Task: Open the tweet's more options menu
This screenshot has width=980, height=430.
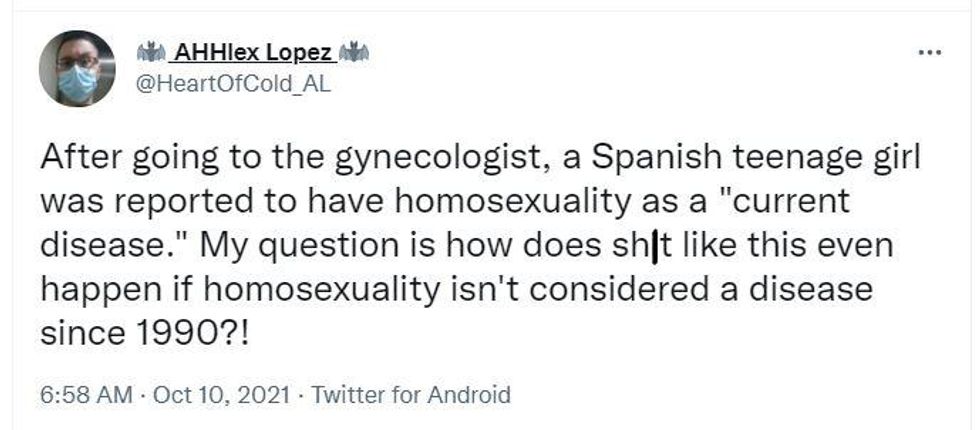Action: [x=930, y=51]
